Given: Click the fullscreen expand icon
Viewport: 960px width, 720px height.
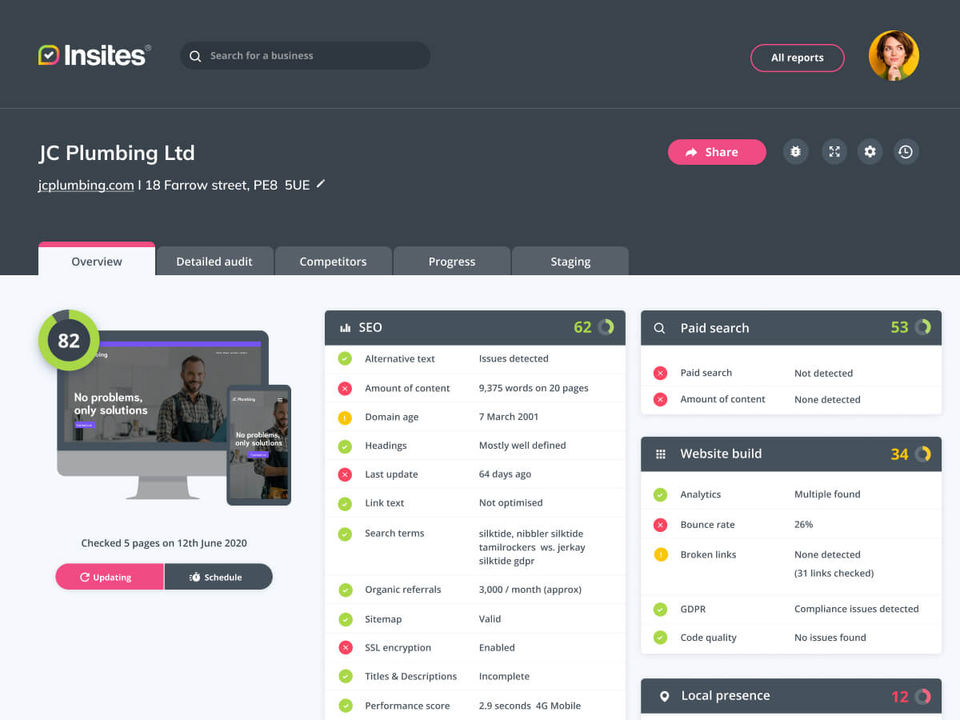Looking at the screenshot, I should click(834, 152).
